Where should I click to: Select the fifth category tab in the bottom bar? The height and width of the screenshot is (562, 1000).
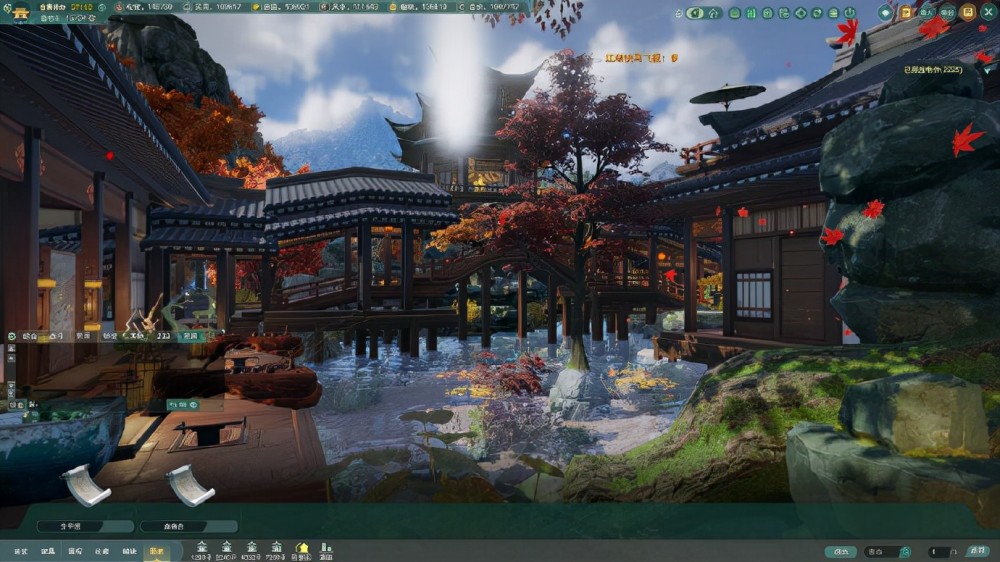point(129,551)
